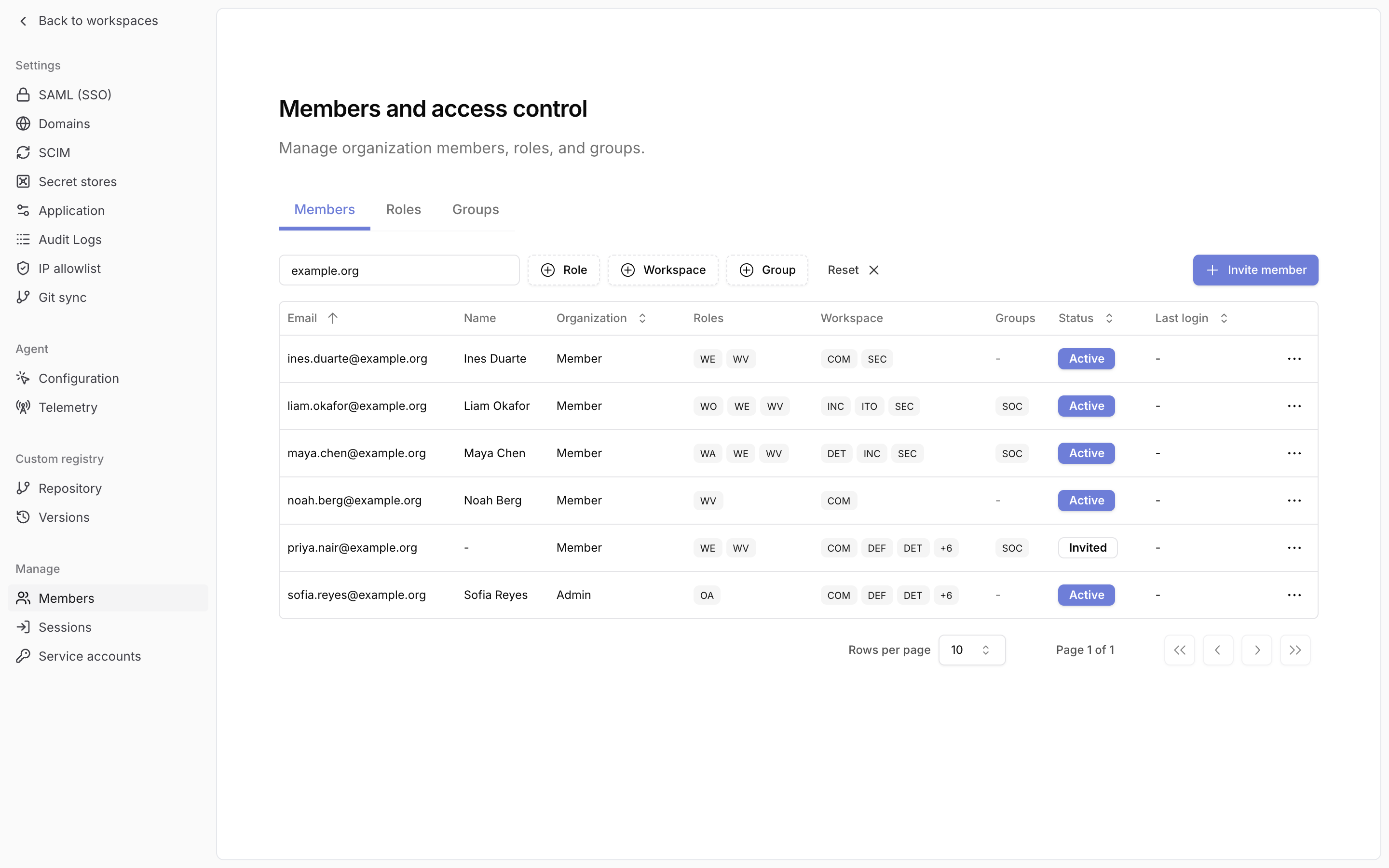
Task: Open the Versions history icon
Action: click(x=23, y=517)
